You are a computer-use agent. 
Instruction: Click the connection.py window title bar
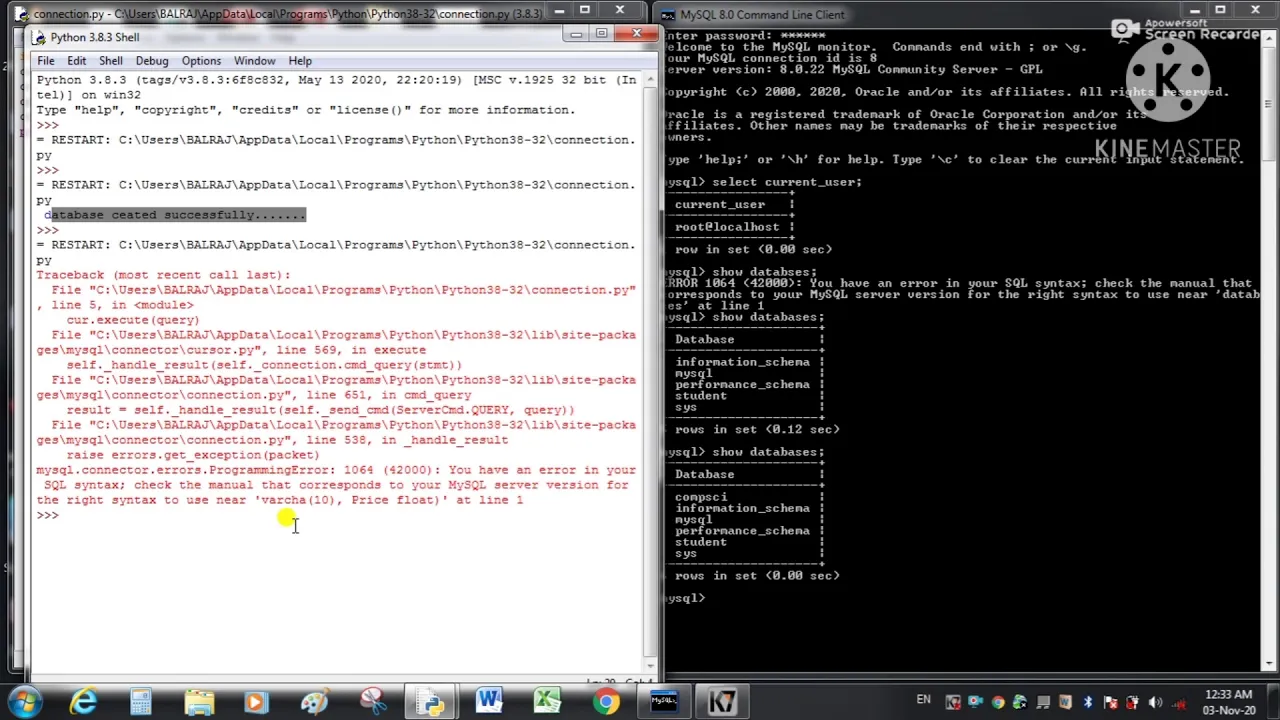point(290,13)
